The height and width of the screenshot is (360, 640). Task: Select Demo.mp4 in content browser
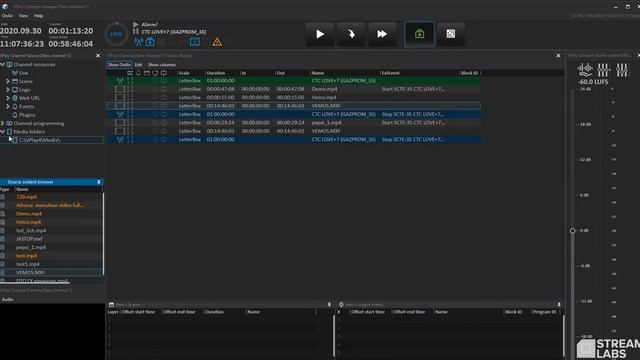[x=29, y=214]
